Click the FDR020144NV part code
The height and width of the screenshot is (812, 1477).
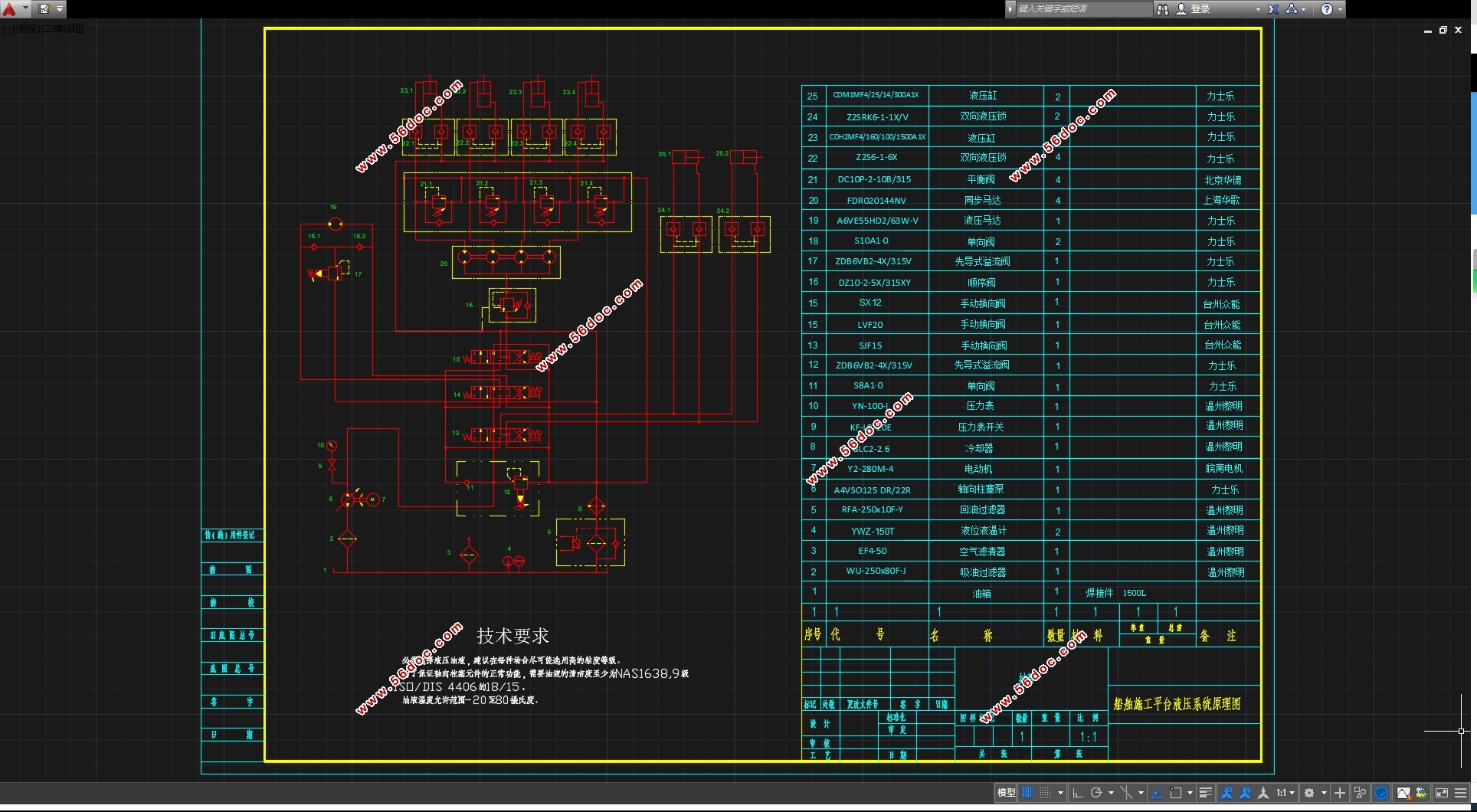[876, 201]
